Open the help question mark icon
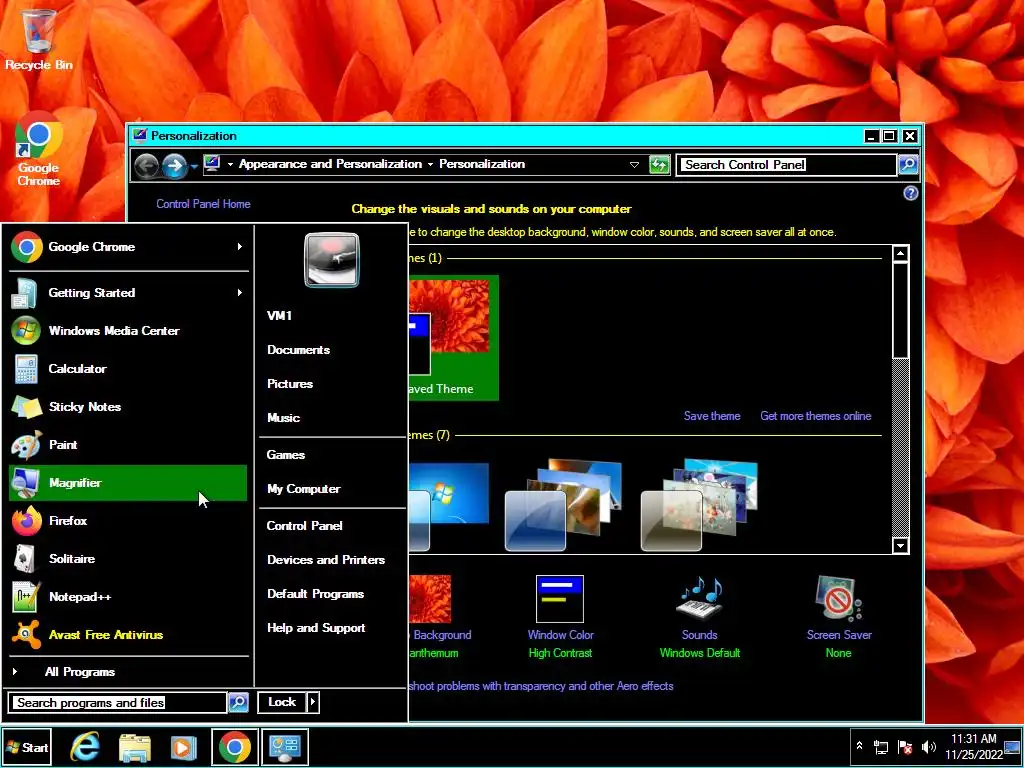Image resolution: width=1024 pixels, height=768 pixels. pos(910,193)
